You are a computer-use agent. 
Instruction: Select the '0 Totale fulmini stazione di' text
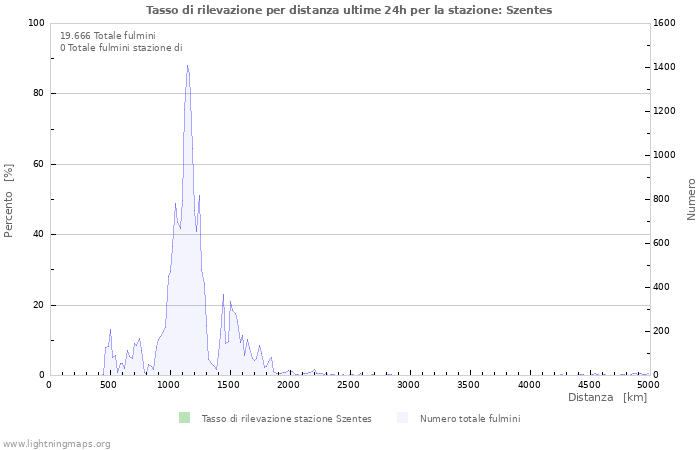tap(121, 48)
